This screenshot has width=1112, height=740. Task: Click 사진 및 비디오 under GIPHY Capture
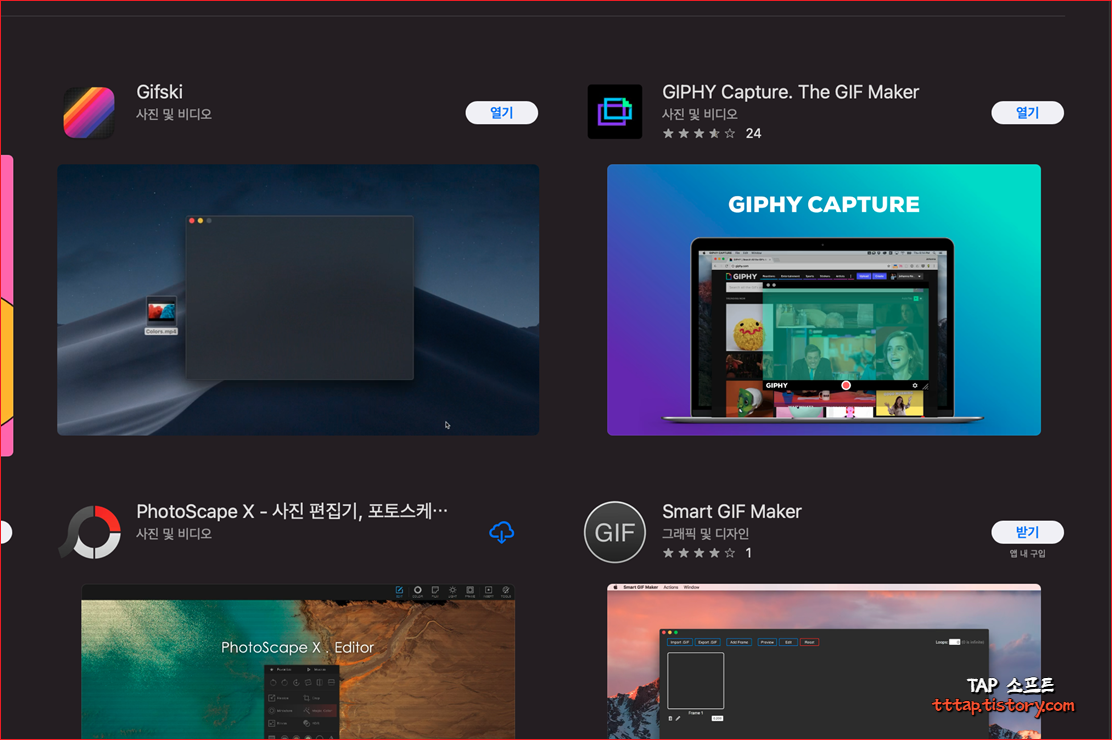[699, 114]
